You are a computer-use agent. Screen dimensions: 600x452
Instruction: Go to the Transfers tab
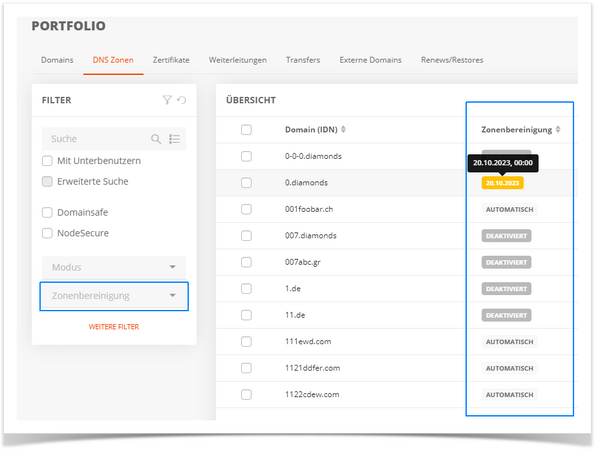[303, 60]
